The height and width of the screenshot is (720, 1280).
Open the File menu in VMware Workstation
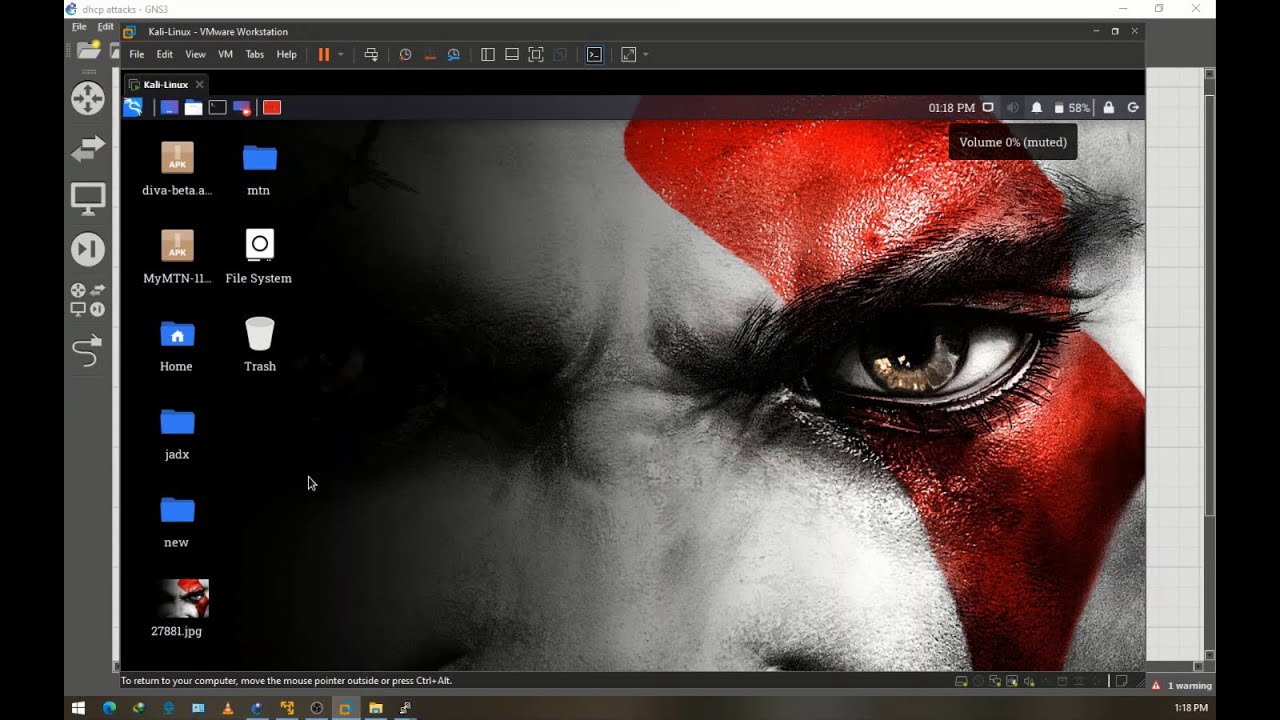click(137, 54)
